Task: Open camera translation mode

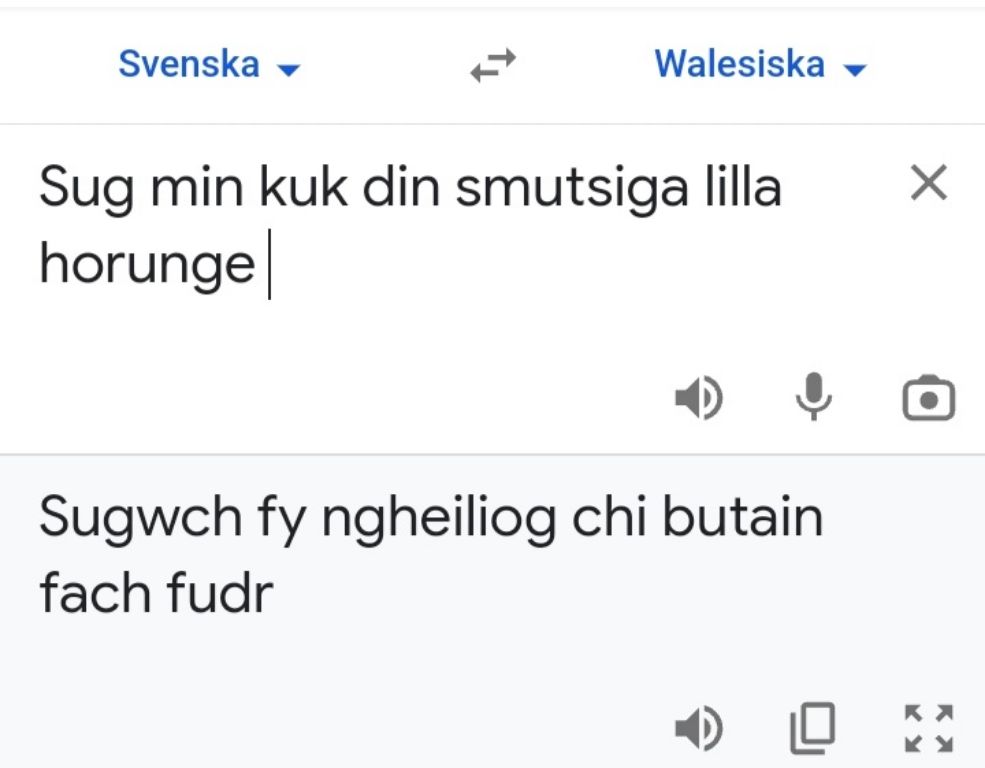Action: point(929,400)
